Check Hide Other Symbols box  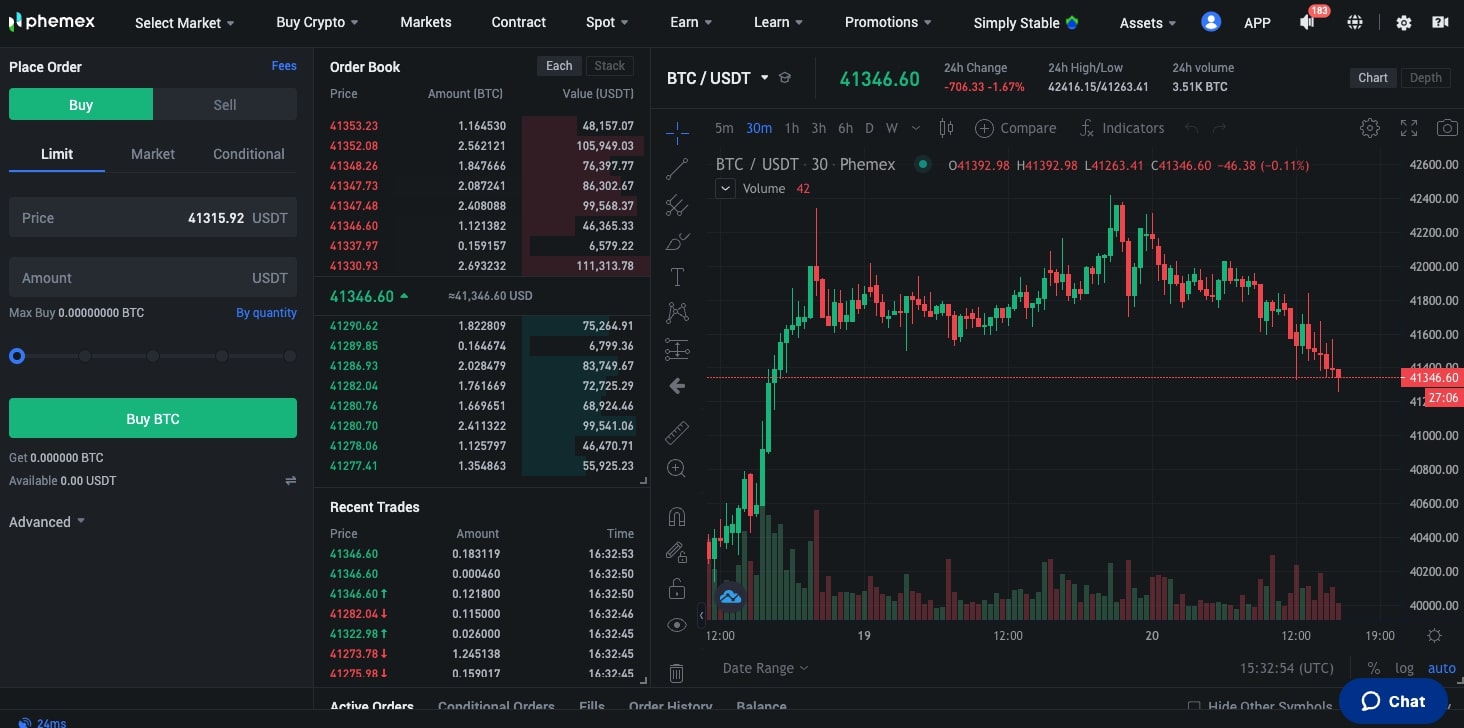coord(1194,706)
